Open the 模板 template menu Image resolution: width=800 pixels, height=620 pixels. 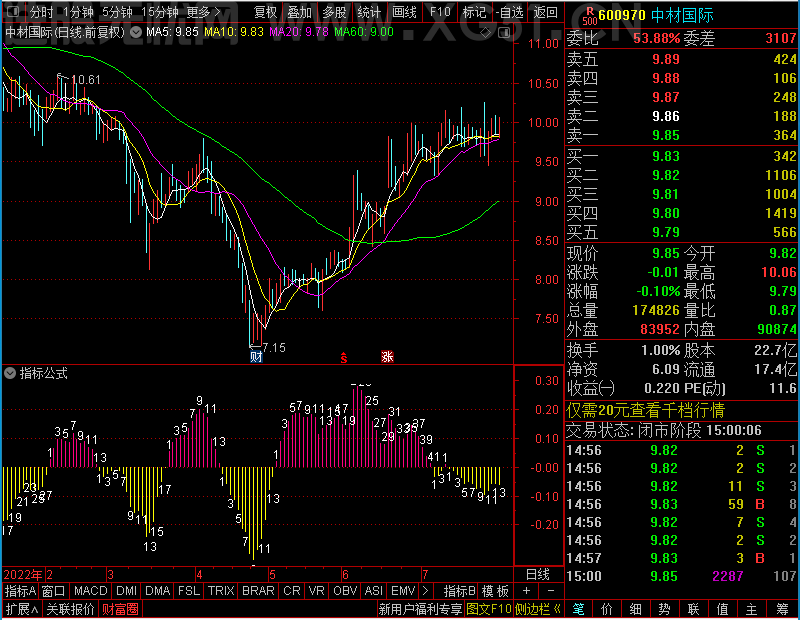(495, 591)
